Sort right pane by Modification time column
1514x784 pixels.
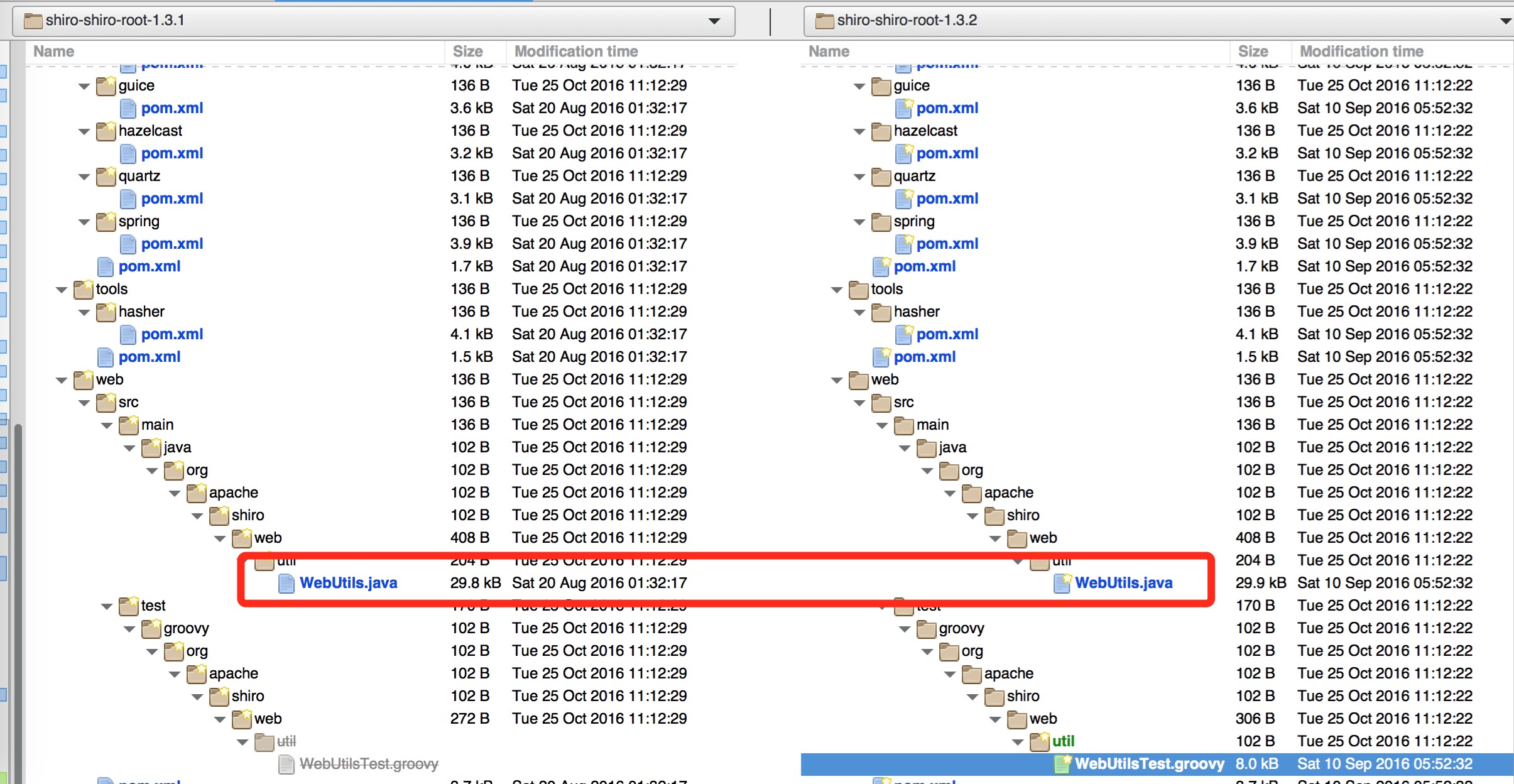(x=1403, y=52)
